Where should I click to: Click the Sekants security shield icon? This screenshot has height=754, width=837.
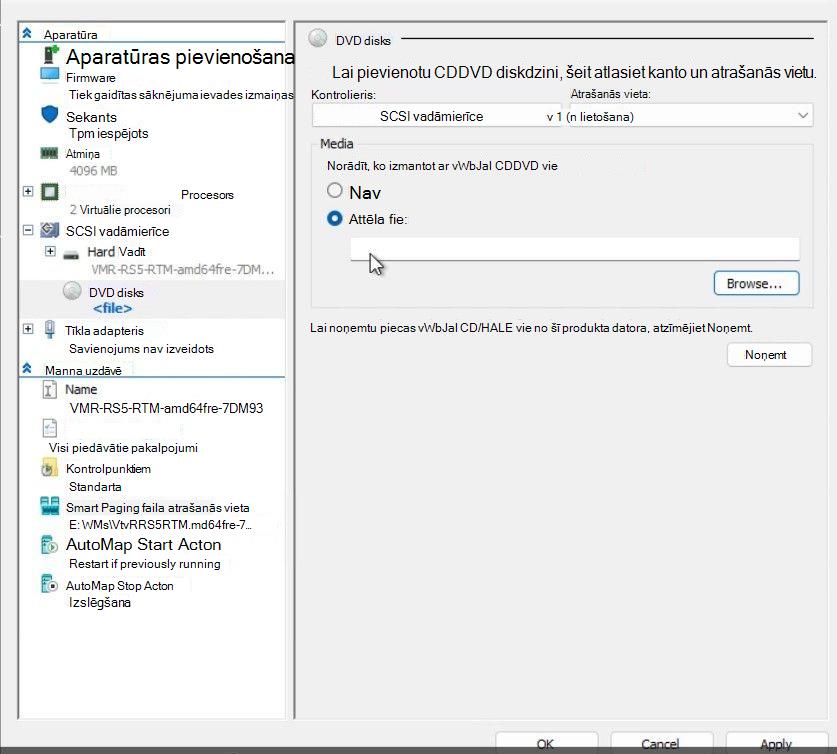[x=50, y=114]
